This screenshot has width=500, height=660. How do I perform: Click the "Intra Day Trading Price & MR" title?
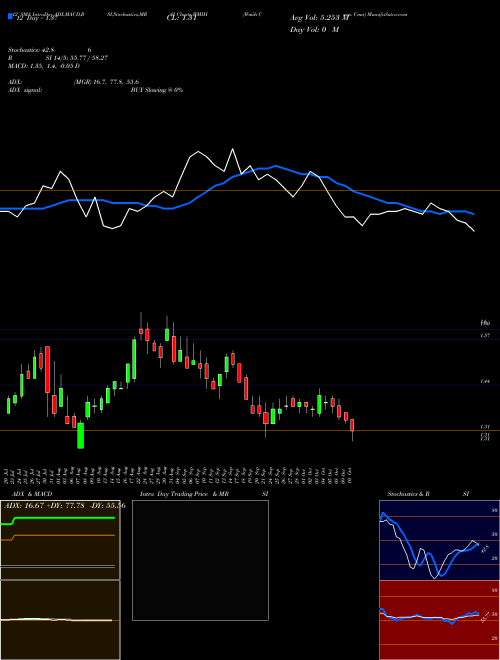point(184,494)
